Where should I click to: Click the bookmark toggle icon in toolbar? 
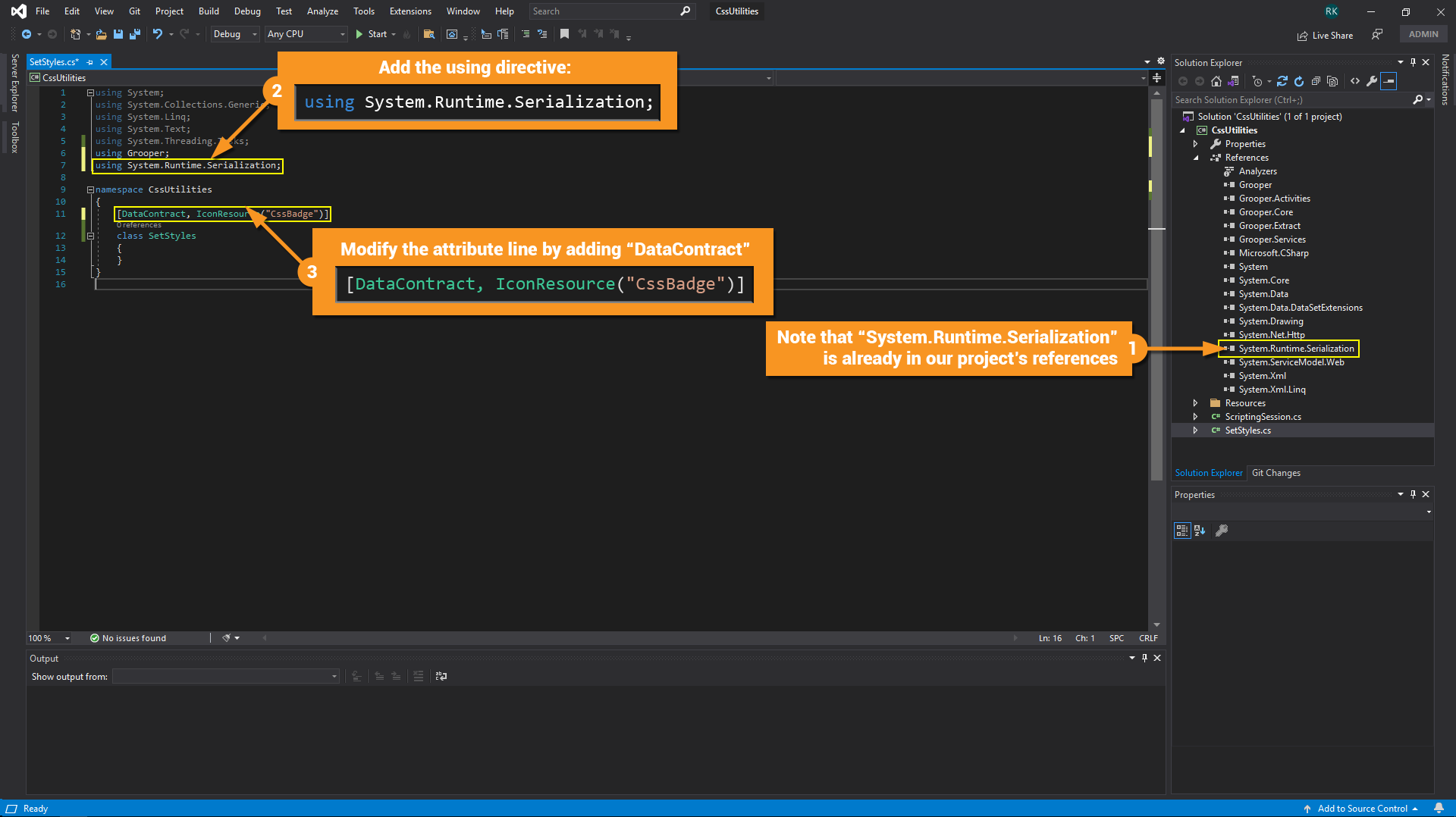pos(564,34)
